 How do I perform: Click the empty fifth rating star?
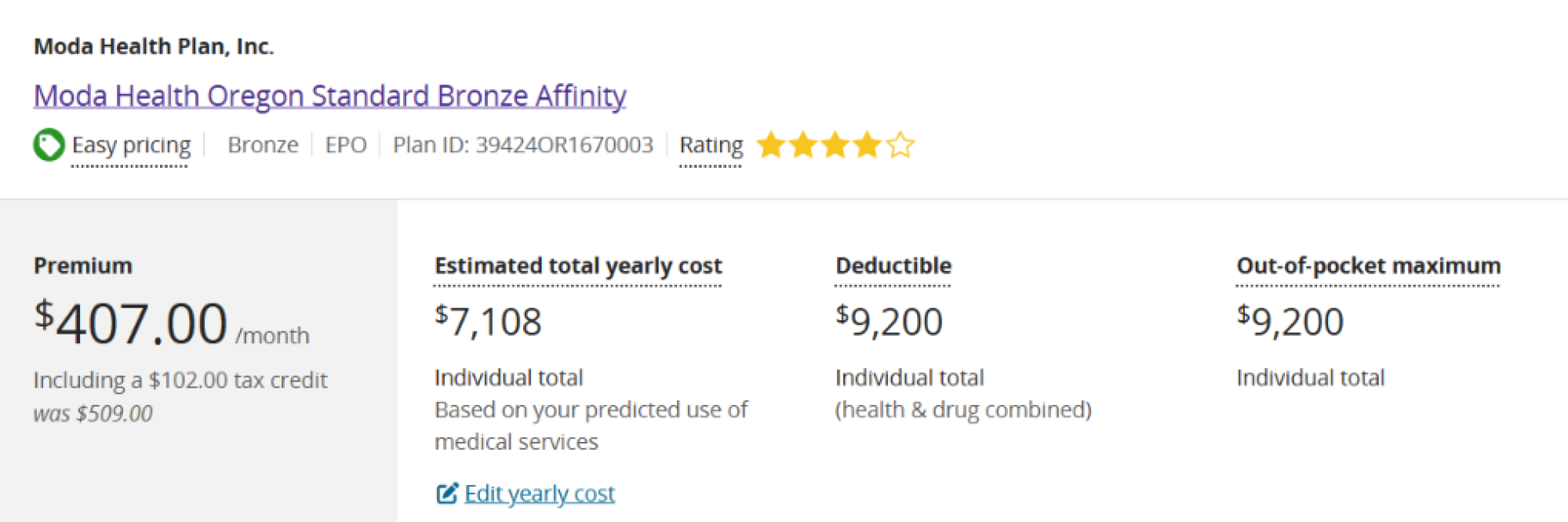click(900, 145)
